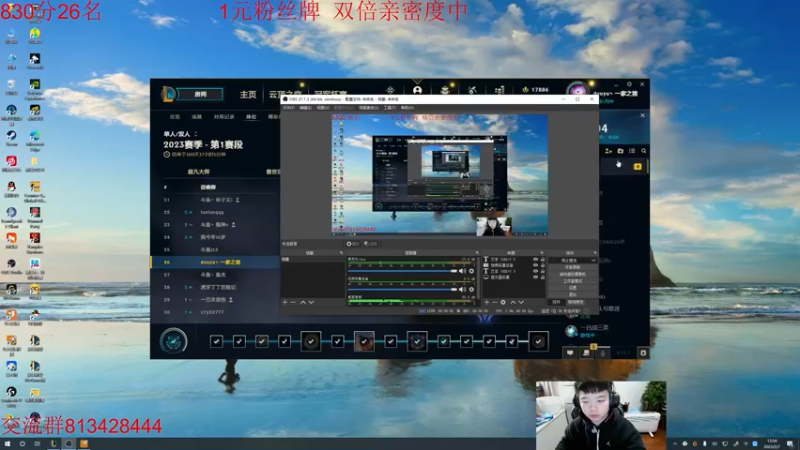Move scene up with the scenes arrow

point(303,303)
